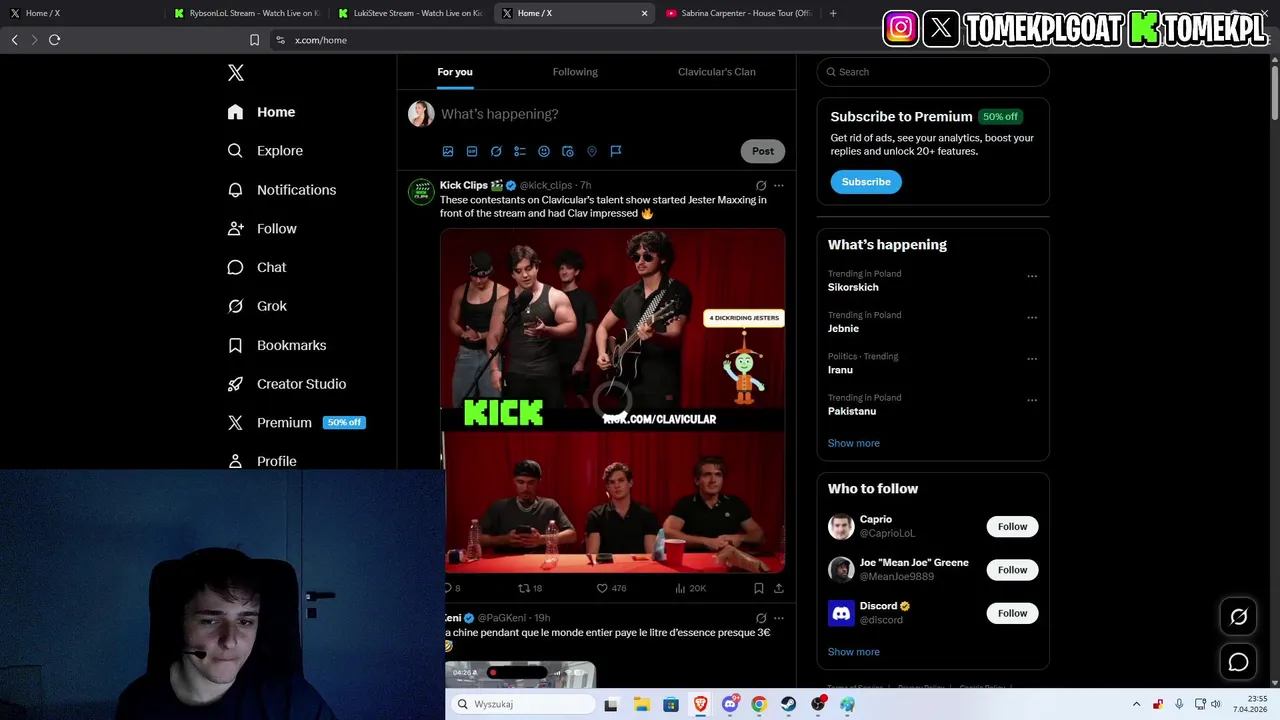
Task: Click the sidebar Follow menu item
Action: point(262,229)
